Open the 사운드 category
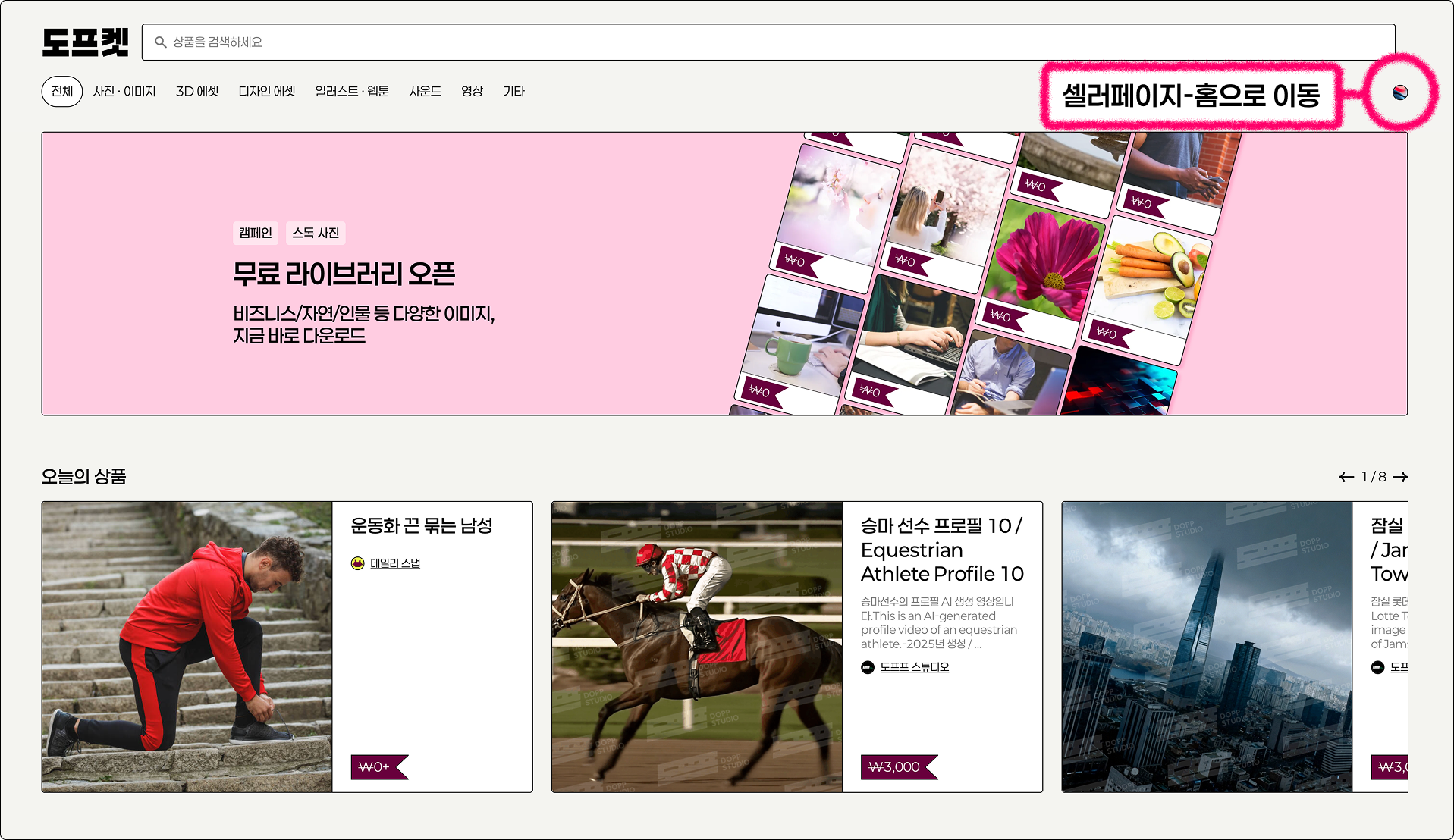Viewport: 1454px width, 840px height. (425, 92)
